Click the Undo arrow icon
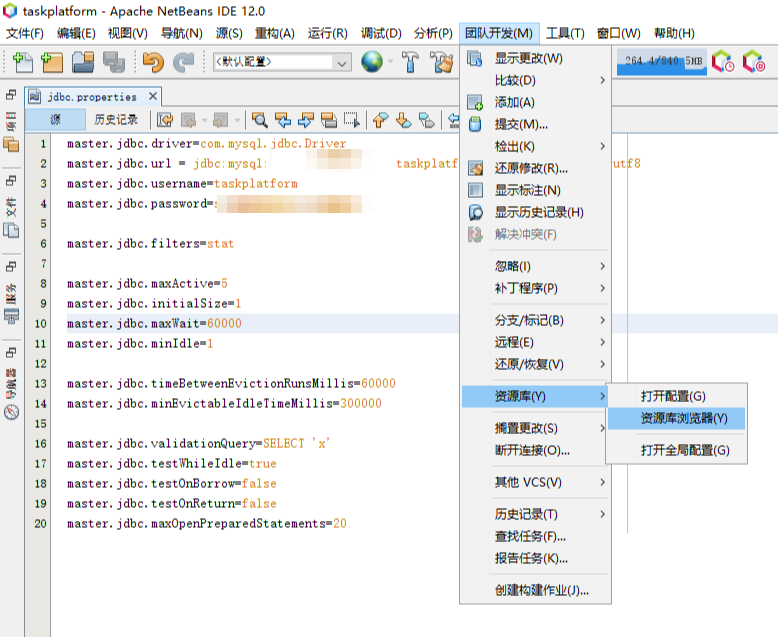This screenshot has width=778, height=637. click(x=153, y=62)
